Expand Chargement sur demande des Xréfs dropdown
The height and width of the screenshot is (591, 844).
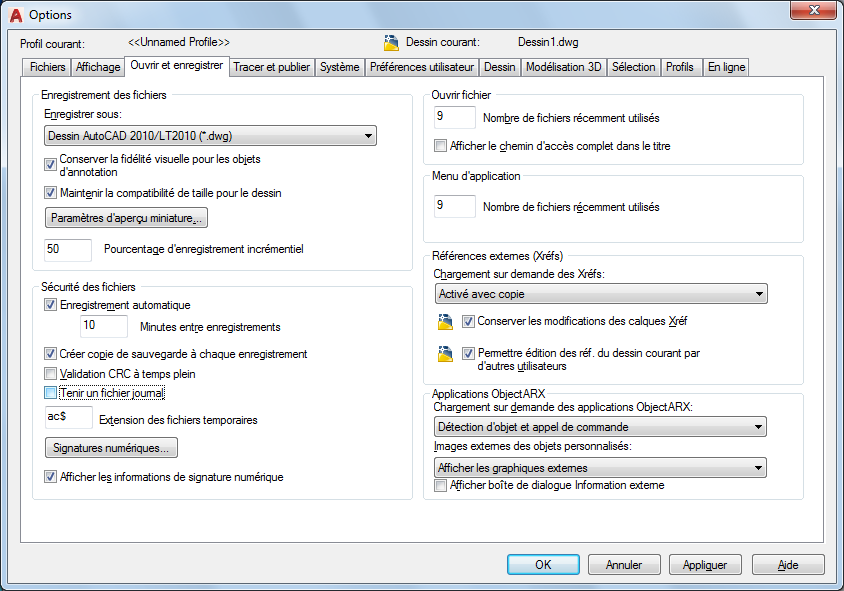click(x=601, y=294)
